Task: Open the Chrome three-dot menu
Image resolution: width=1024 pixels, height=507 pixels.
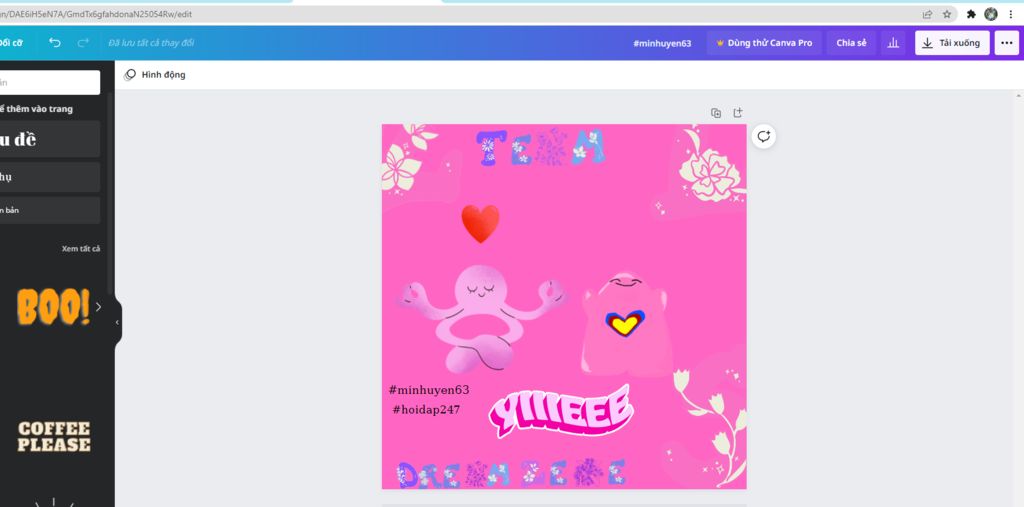Action: tap(1010, 14)
